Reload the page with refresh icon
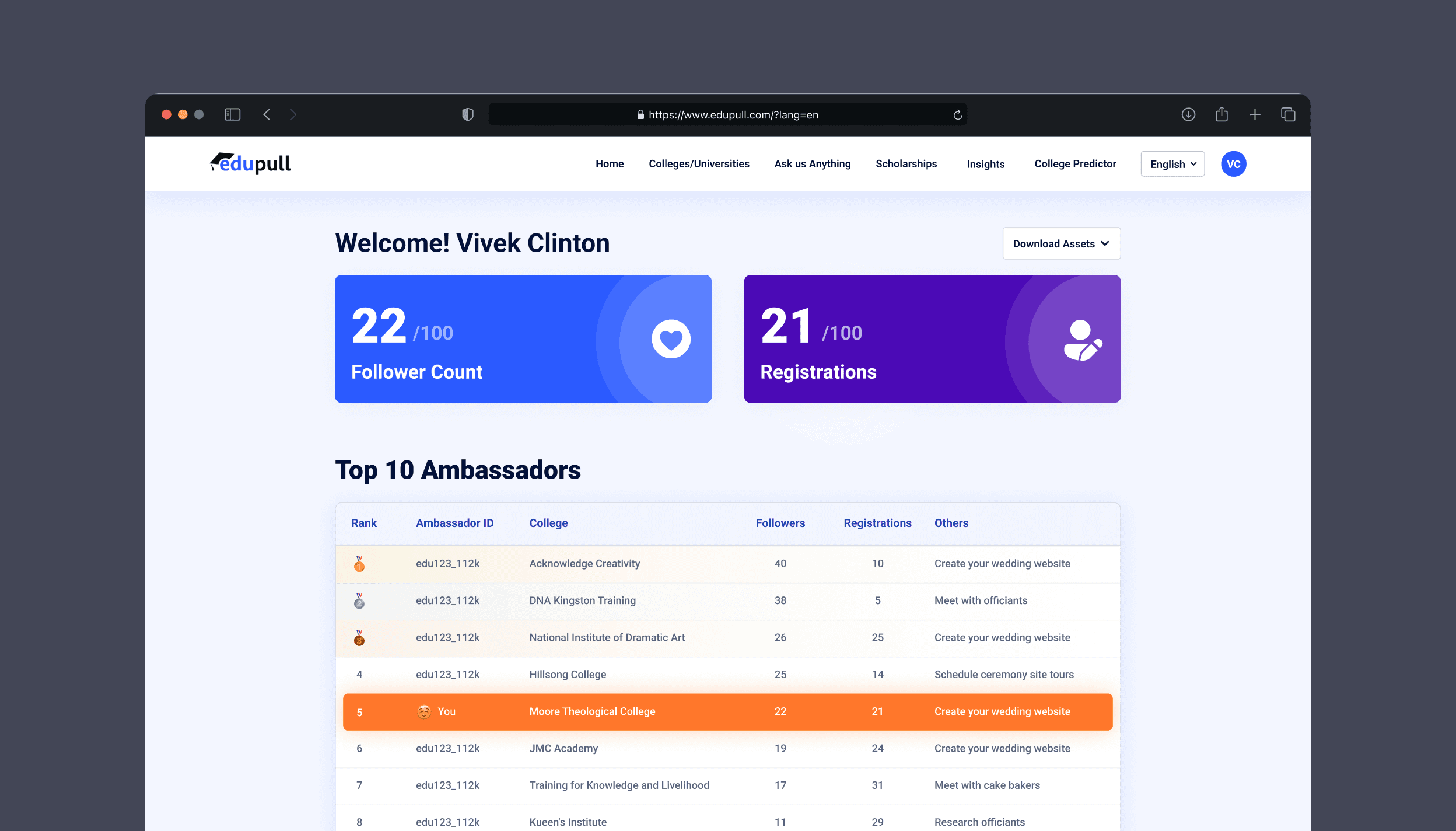Viewport: 1456px width, 831px height. click(957, 115)
